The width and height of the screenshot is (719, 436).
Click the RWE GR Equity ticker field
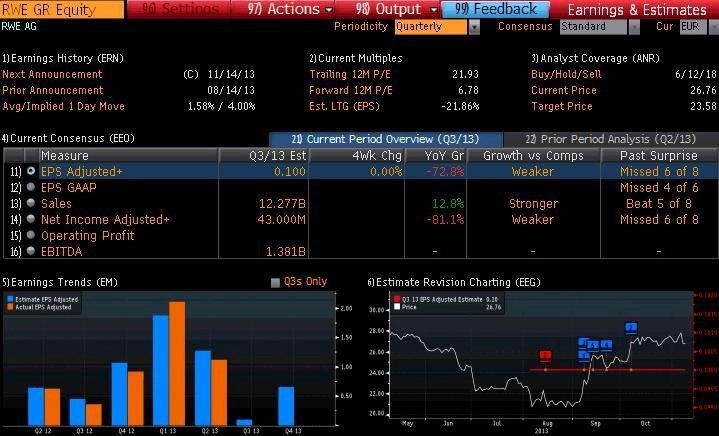pyautogui.click(x=62, y=9)
